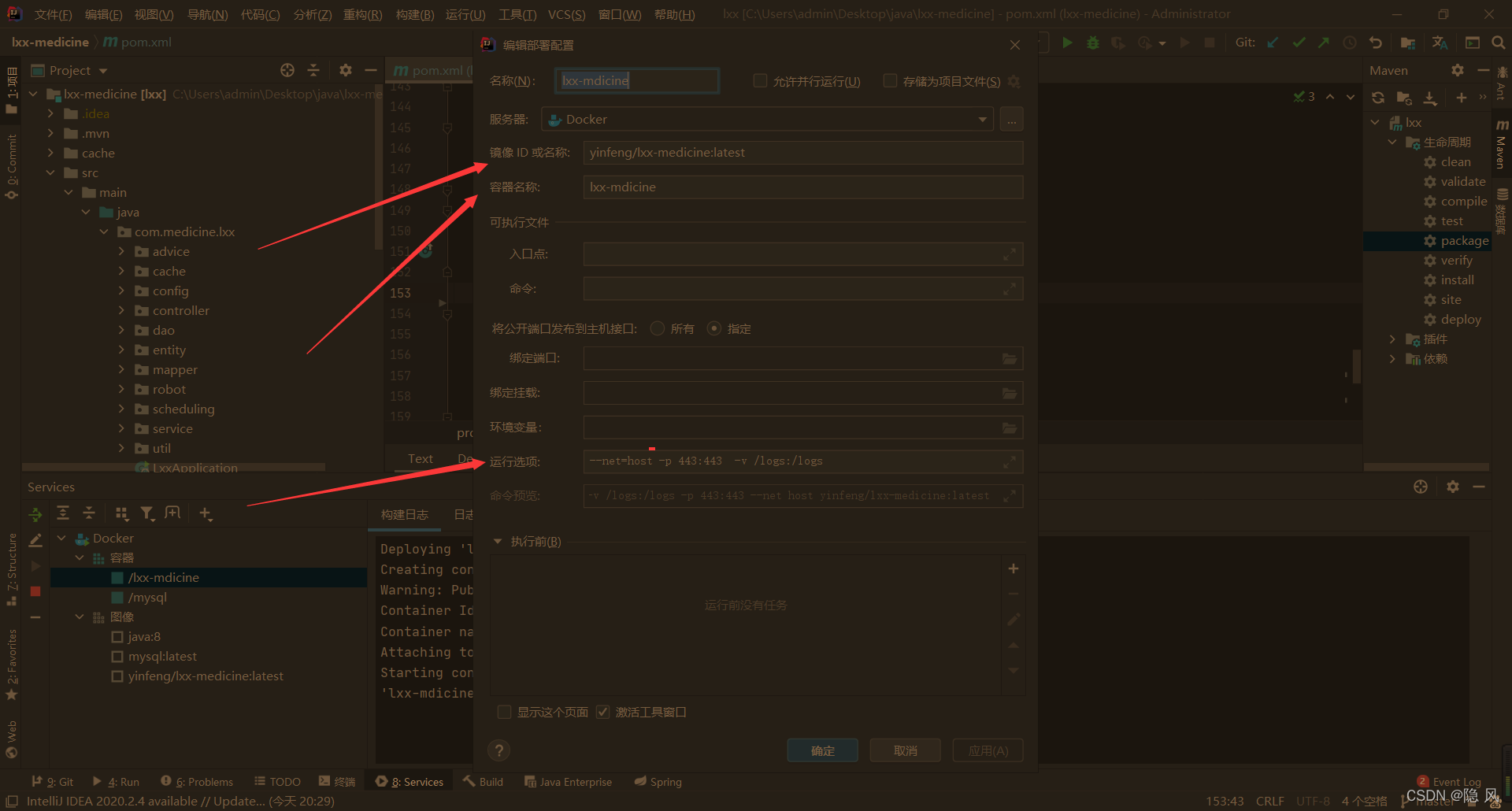This screenshot has height=811, width=1512.
Task: Open the VCS menu
Action: (x=566, y=14)
